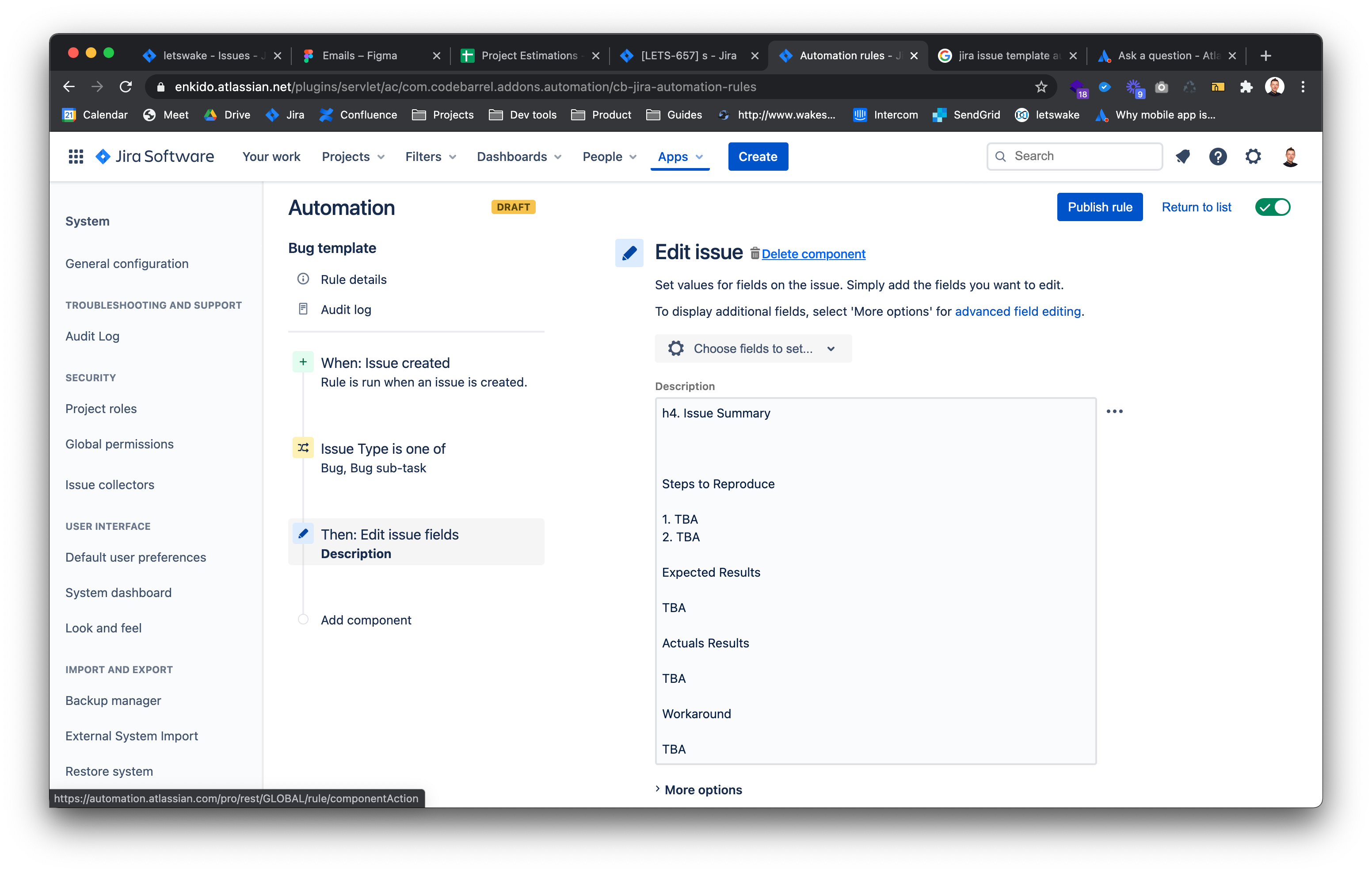The image size is (1372, 873).
Task: Close the Automation rules browser tab
Action: tap(914, 55)
